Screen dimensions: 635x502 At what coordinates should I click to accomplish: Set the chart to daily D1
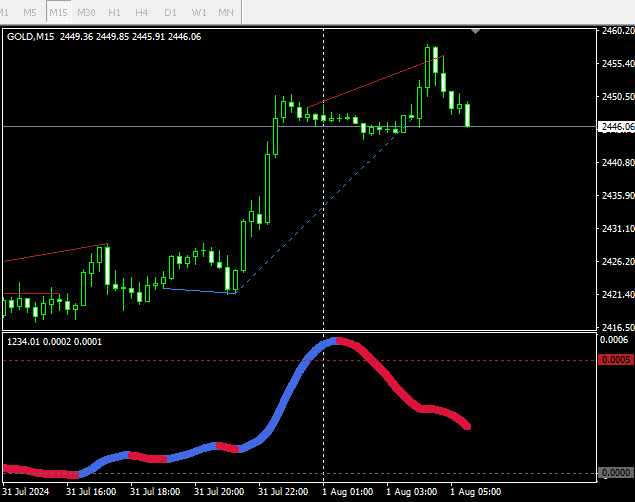(x=170, y=12)
